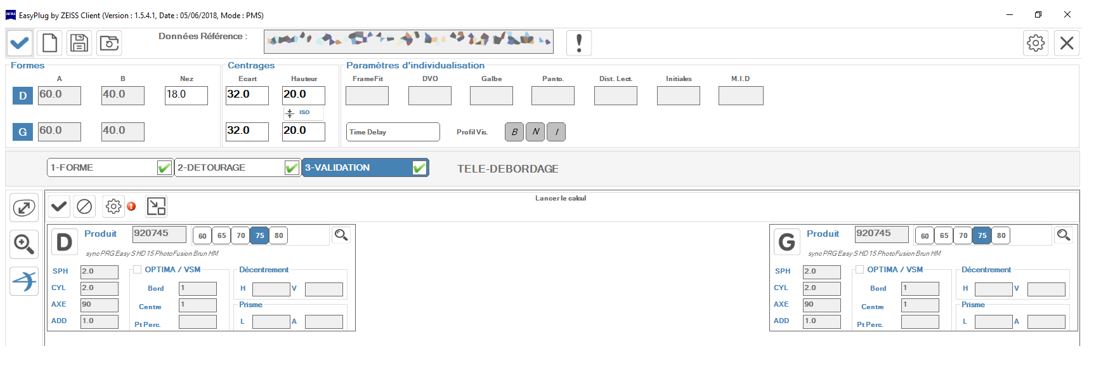Click the M.I.D parameter field
1093x369 pixels.
tap(740, 96)
